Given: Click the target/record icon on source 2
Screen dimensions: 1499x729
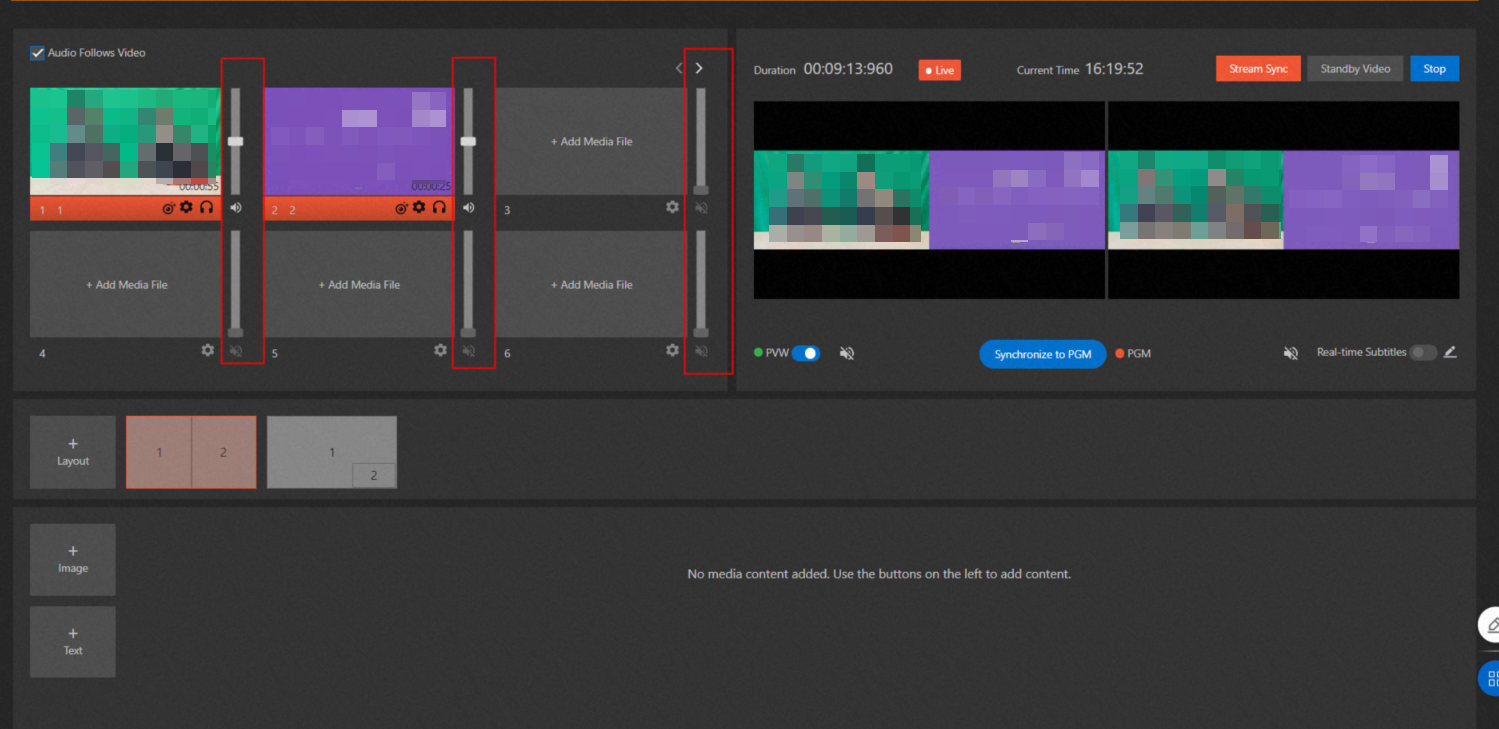Looking at the screenshot, I should coord(401,208).
